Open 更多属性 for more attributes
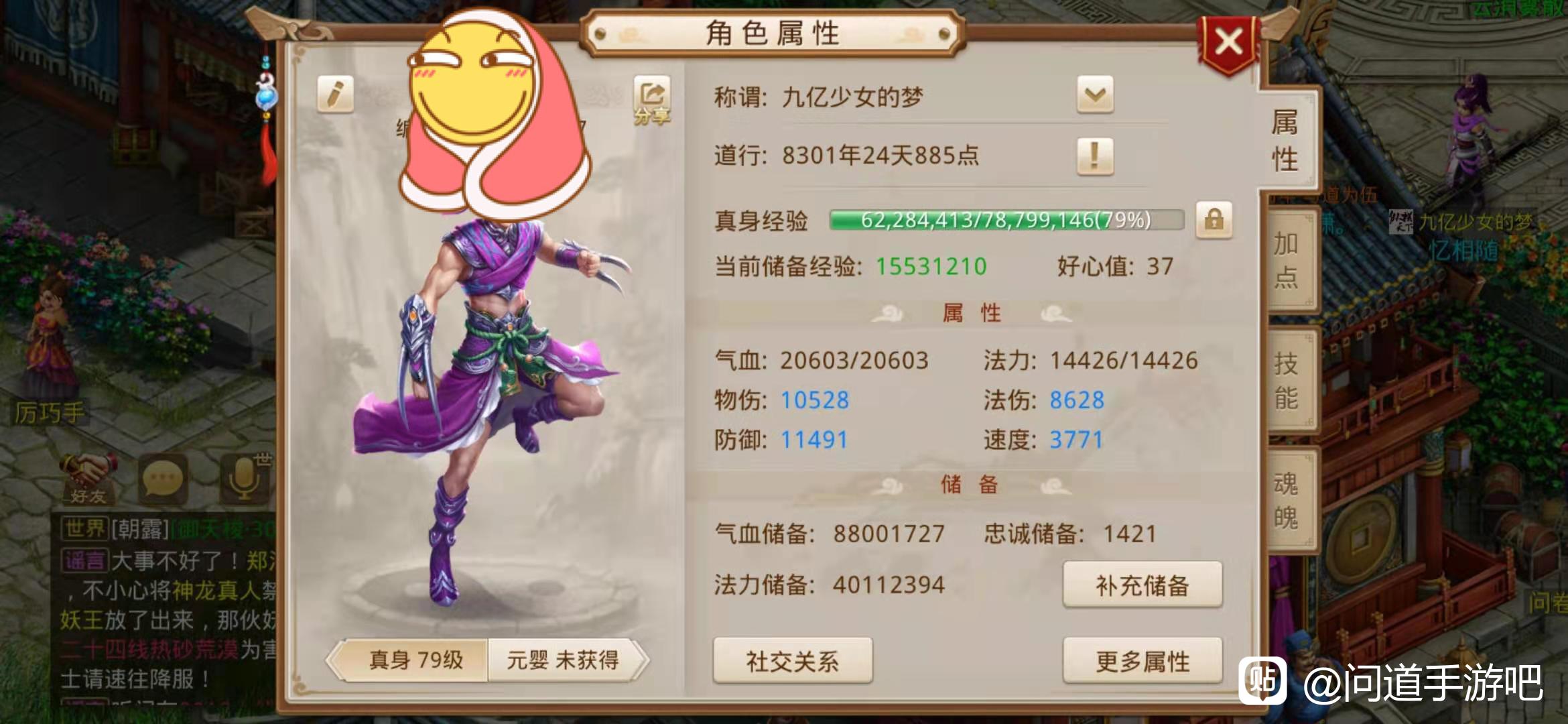This screenshot has width=1568, height=724. [1142, 661]
